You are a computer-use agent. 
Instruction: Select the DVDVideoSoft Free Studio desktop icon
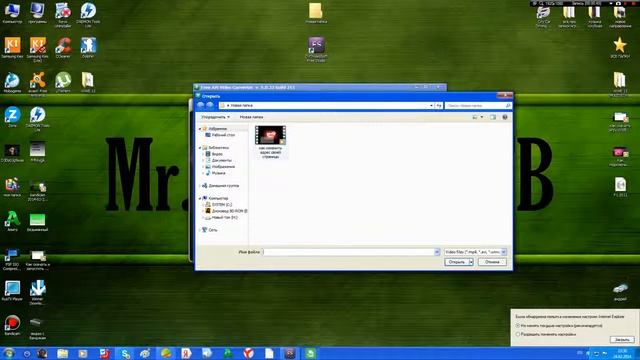[316, 49]
